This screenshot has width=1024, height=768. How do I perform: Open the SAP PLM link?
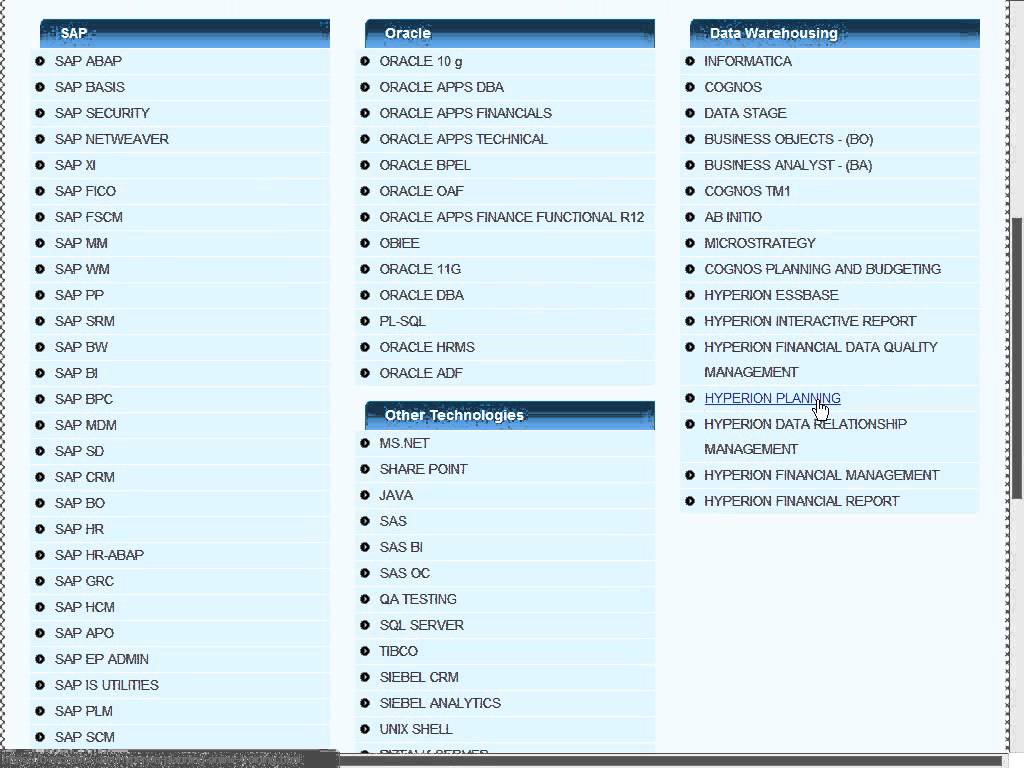click(84, 712)
